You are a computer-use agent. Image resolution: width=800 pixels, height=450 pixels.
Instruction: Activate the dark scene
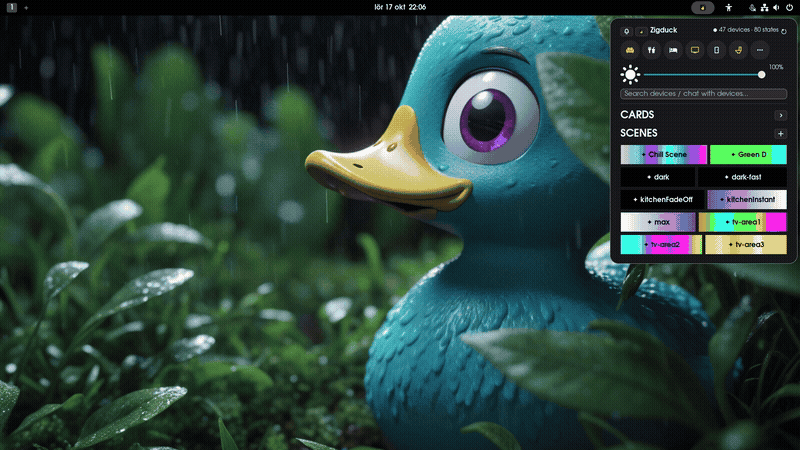pyautogui.click(x=658, y=177)
